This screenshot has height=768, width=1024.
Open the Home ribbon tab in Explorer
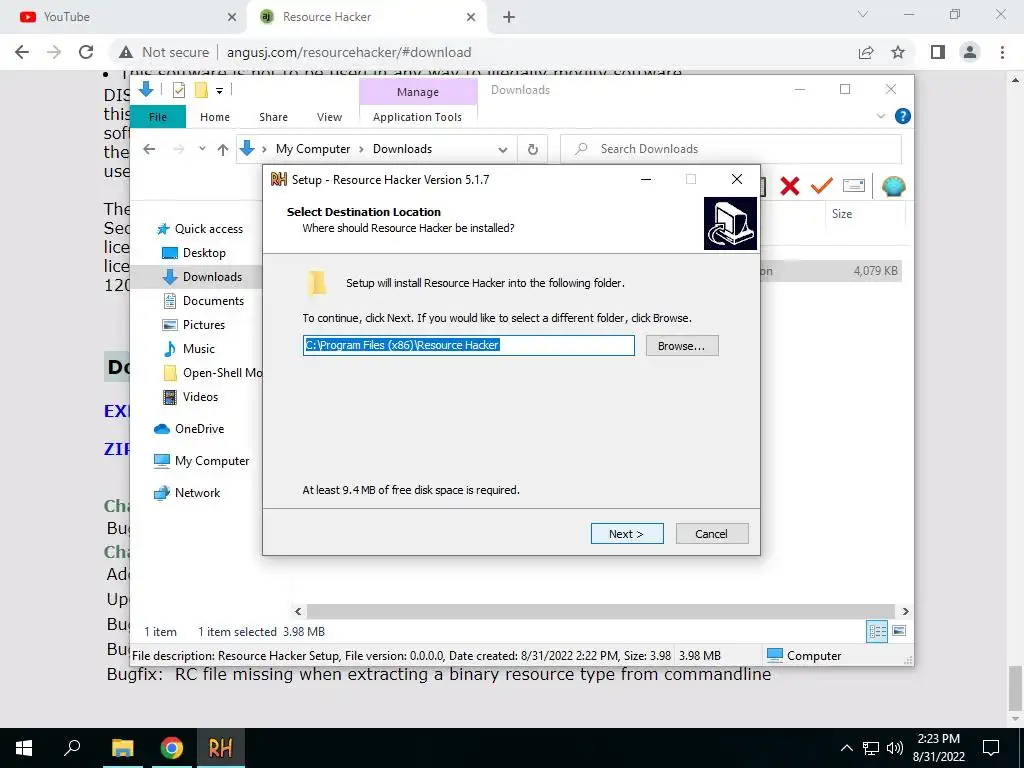[x=215, y=117]
